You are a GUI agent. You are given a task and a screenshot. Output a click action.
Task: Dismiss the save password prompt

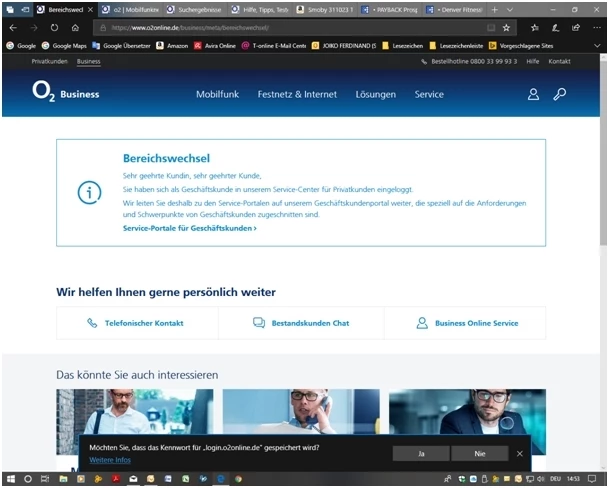point(520,453)
